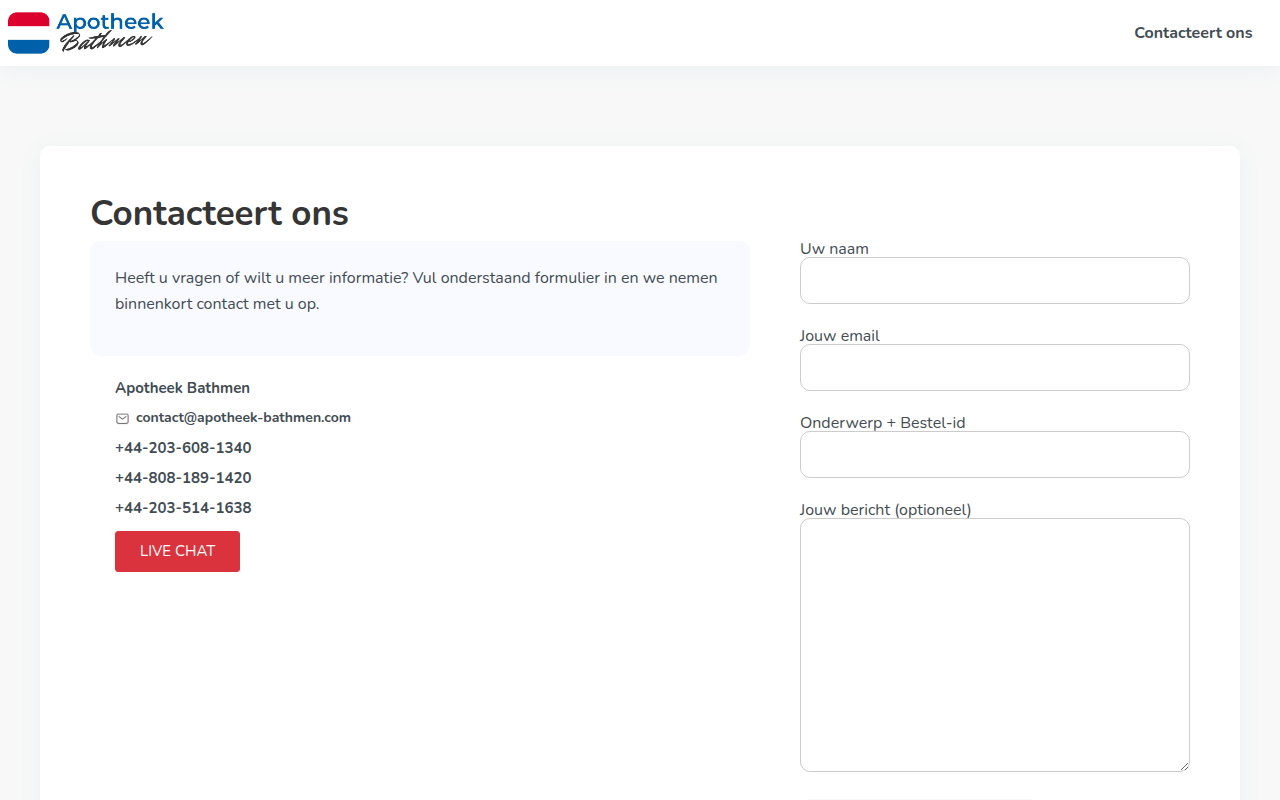
Task: Click phone number +44-203-514-1638
Action: tap(183, 508)
